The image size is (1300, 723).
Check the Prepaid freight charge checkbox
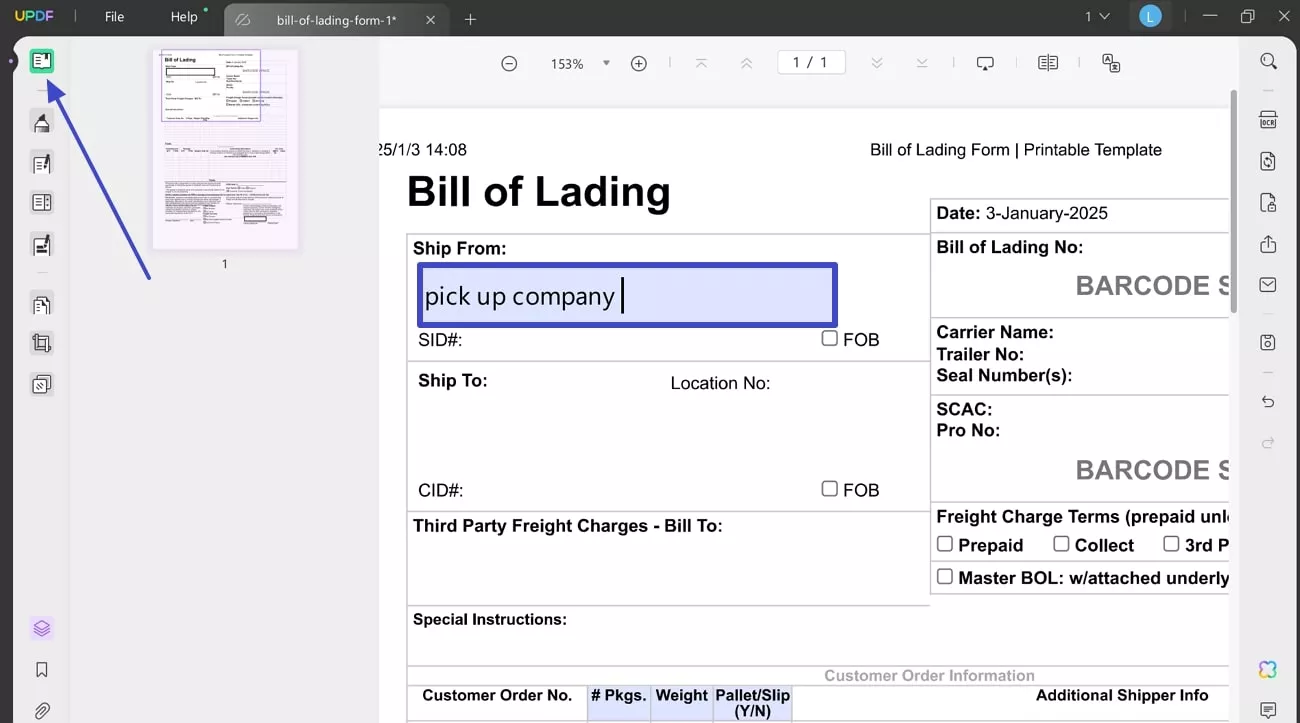pos(945,543)
